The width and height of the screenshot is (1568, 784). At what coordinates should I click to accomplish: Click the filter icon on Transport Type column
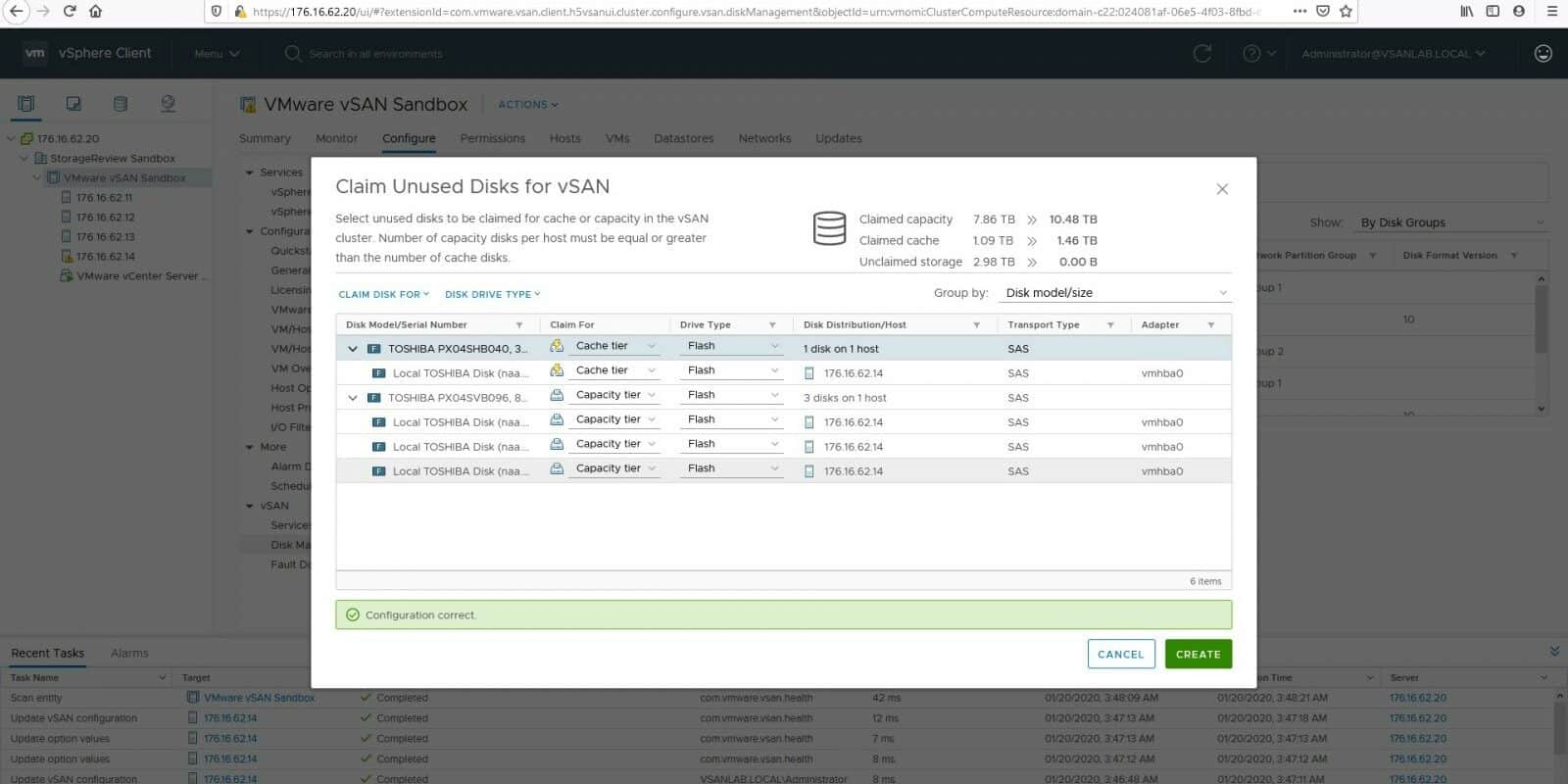coord(1110,325)
